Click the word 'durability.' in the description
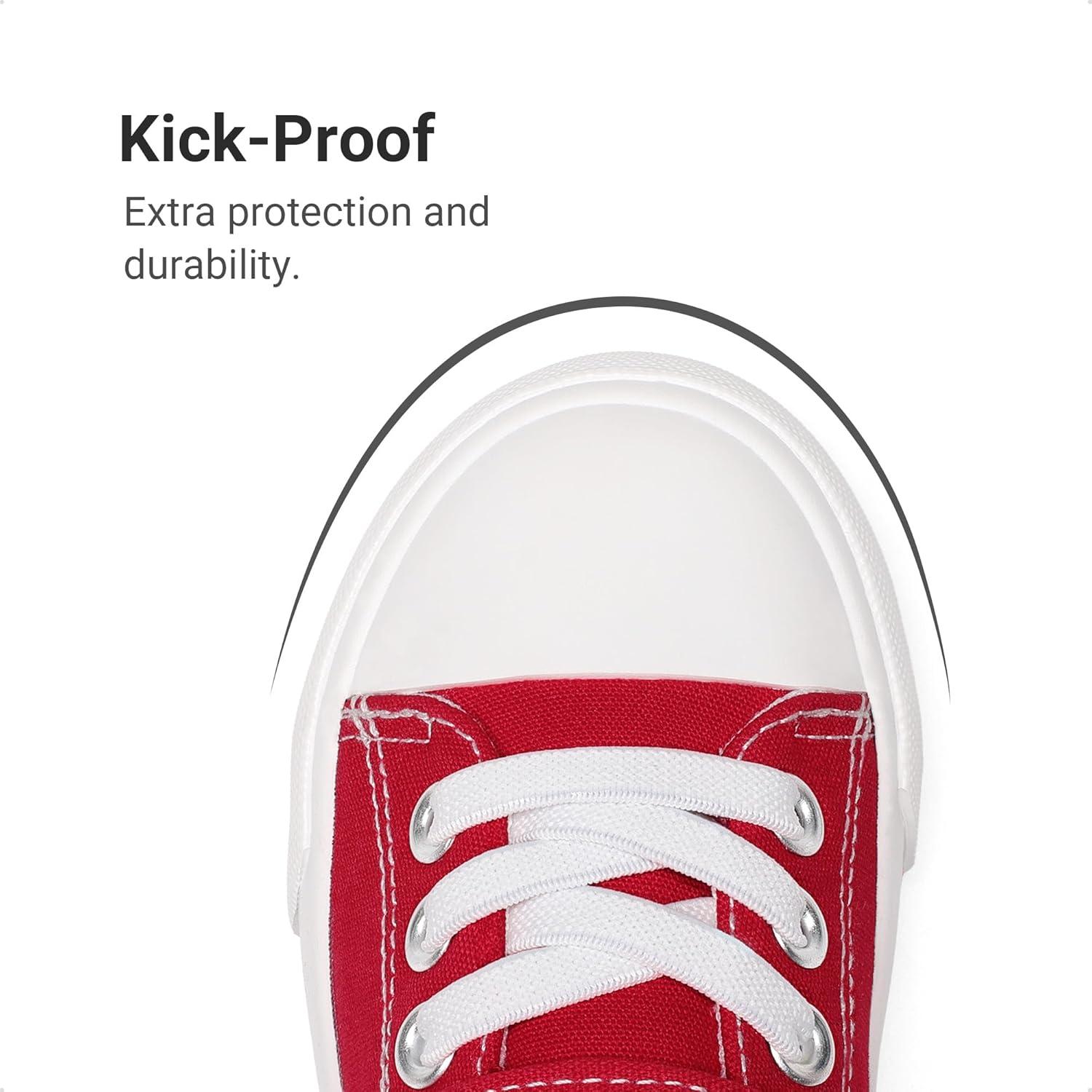 tap(212, 264)
